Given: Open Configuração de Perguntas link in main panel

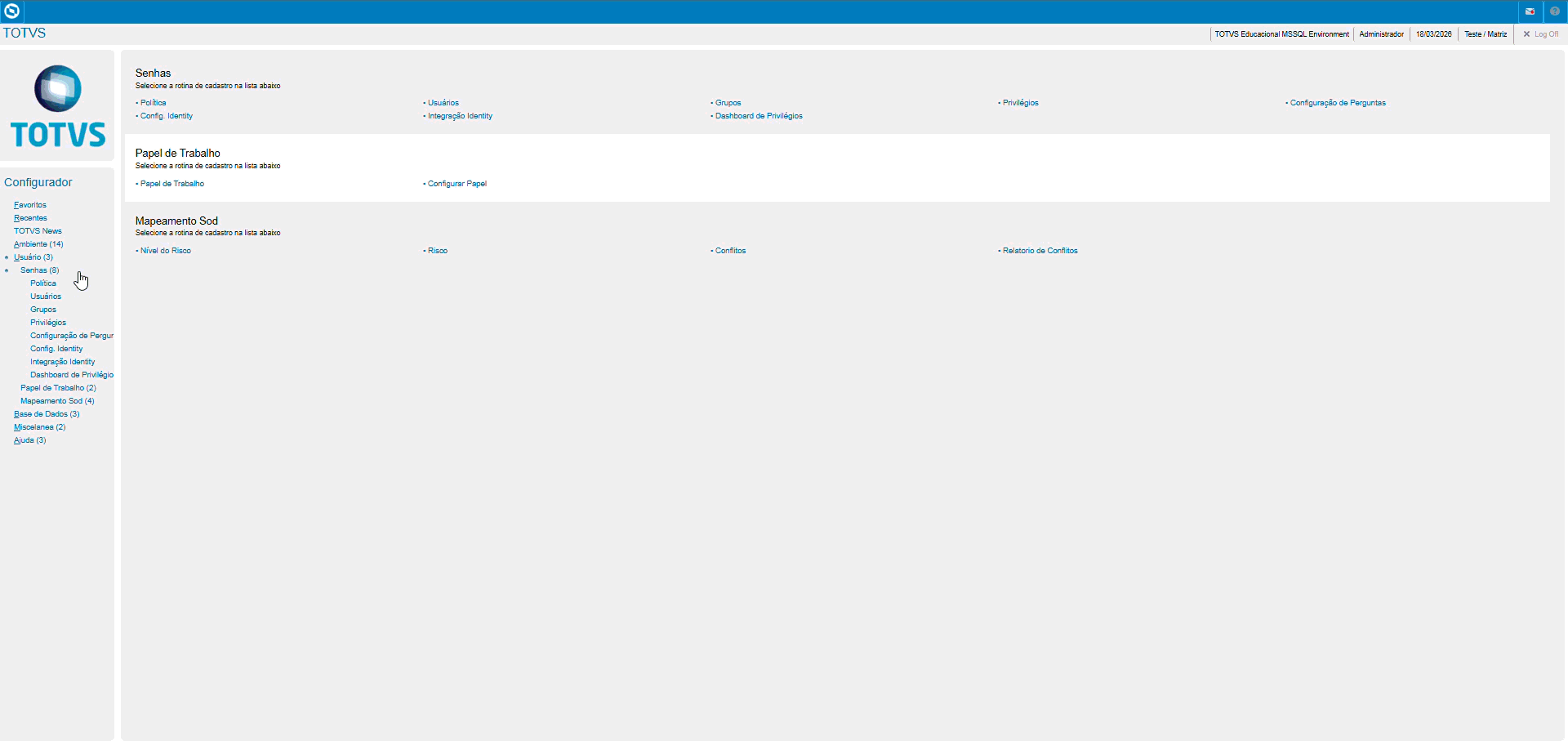Looking at the screenshot, I should coord(1338,103).
